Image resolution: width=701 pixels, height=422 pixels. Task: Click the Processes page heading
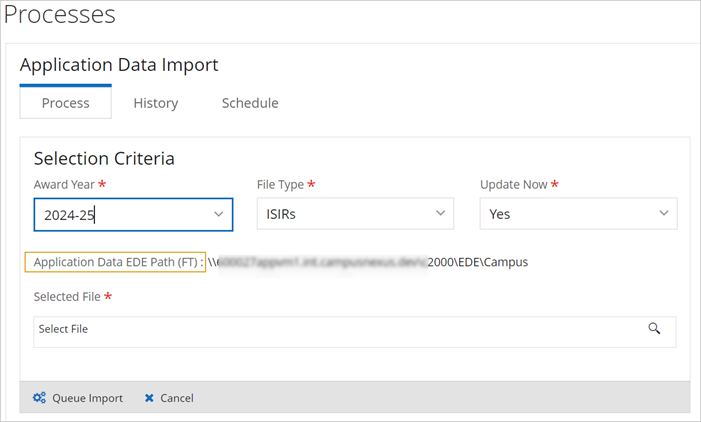click(59, 13)
